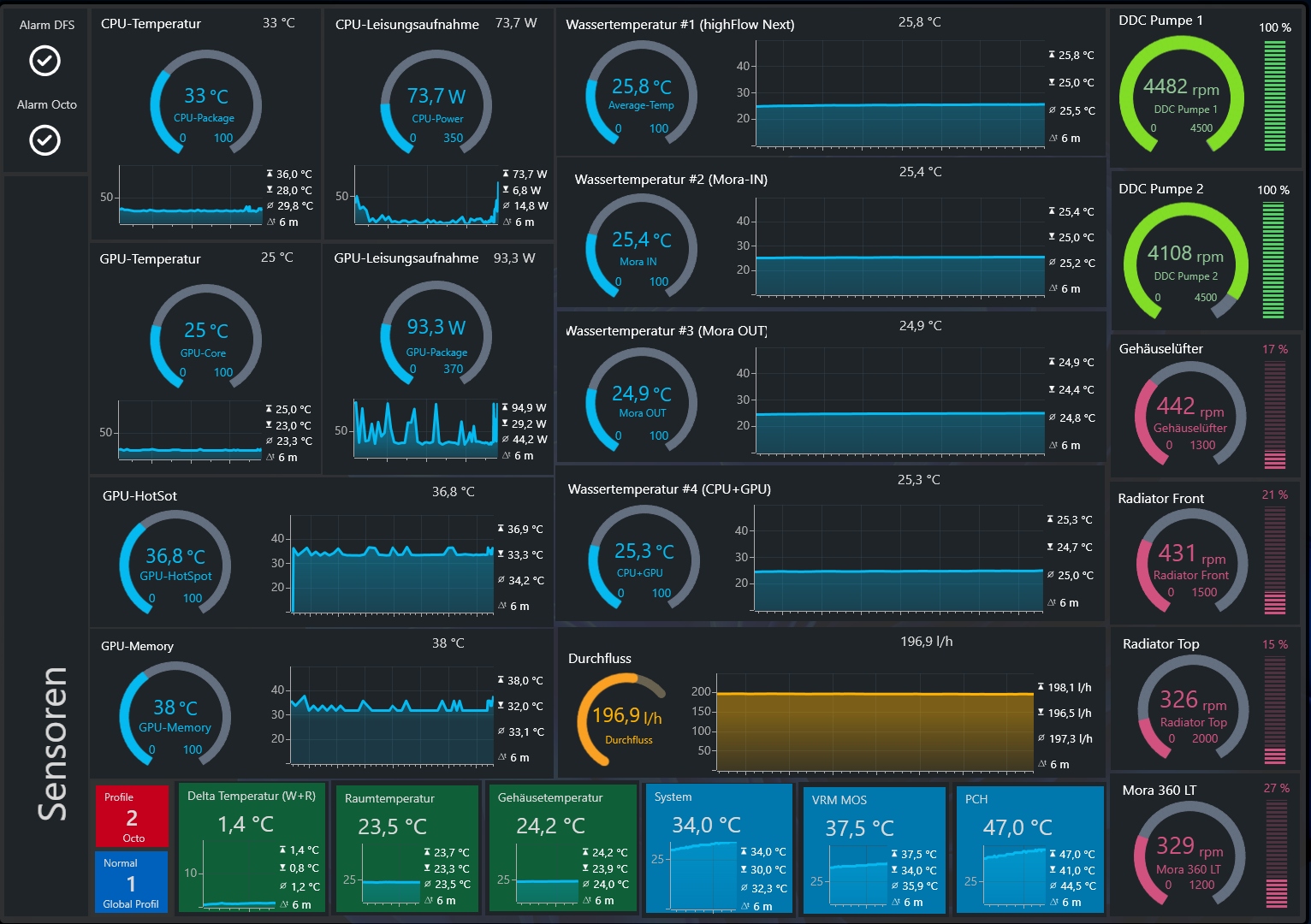The width and height of the screenshot is (1311, 924).
Task: Open the Average-Temp water gauge
Action: [641, 94]
